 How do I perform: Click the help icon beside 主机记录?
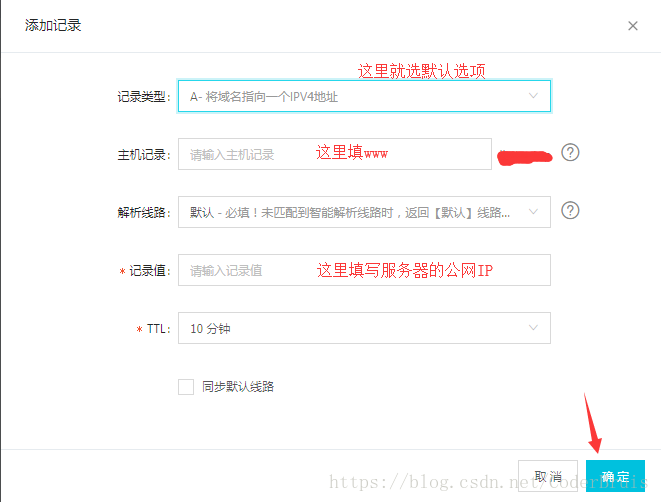570,153
